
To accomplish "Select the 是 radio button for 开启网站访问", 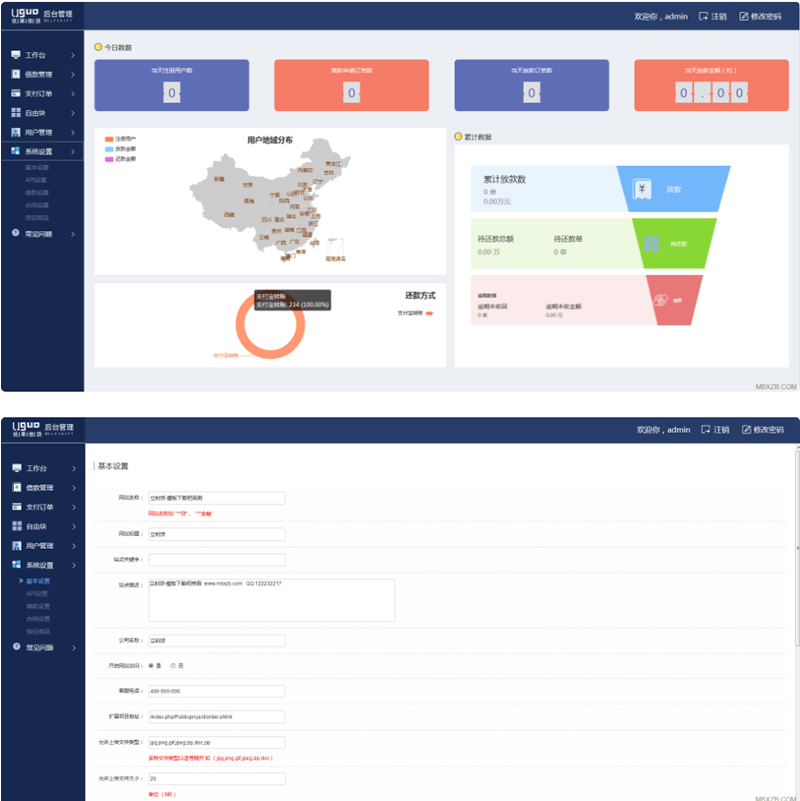I will click(151, 665).
